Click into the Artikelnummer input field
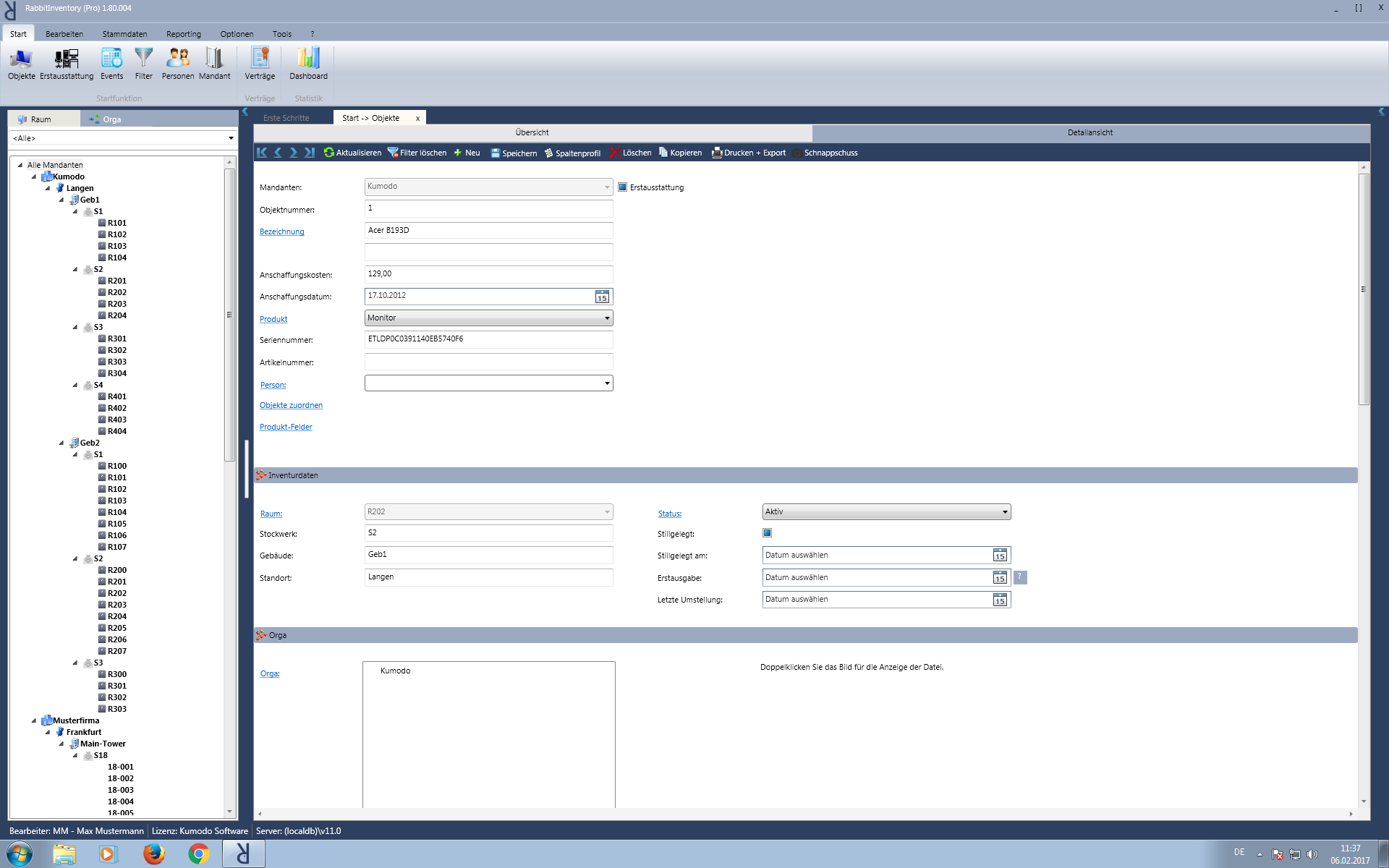This screenshot has height=868, width=1389. [x=488, y=362]
